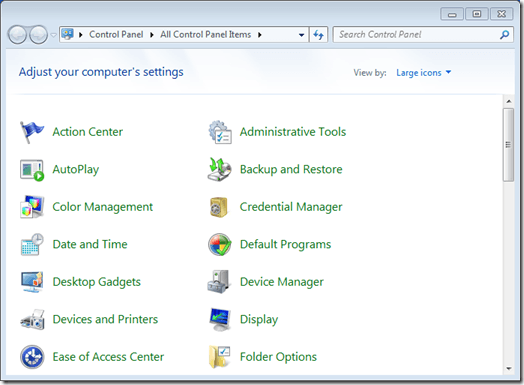Click the scrollbar down arrow

508,369
